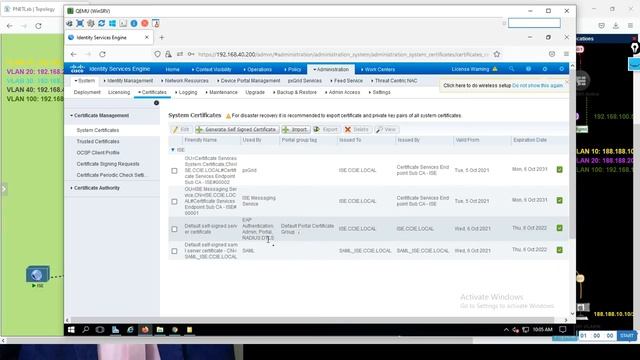Open the Upgrade tab
640x360 pixels.
point(255,92)
